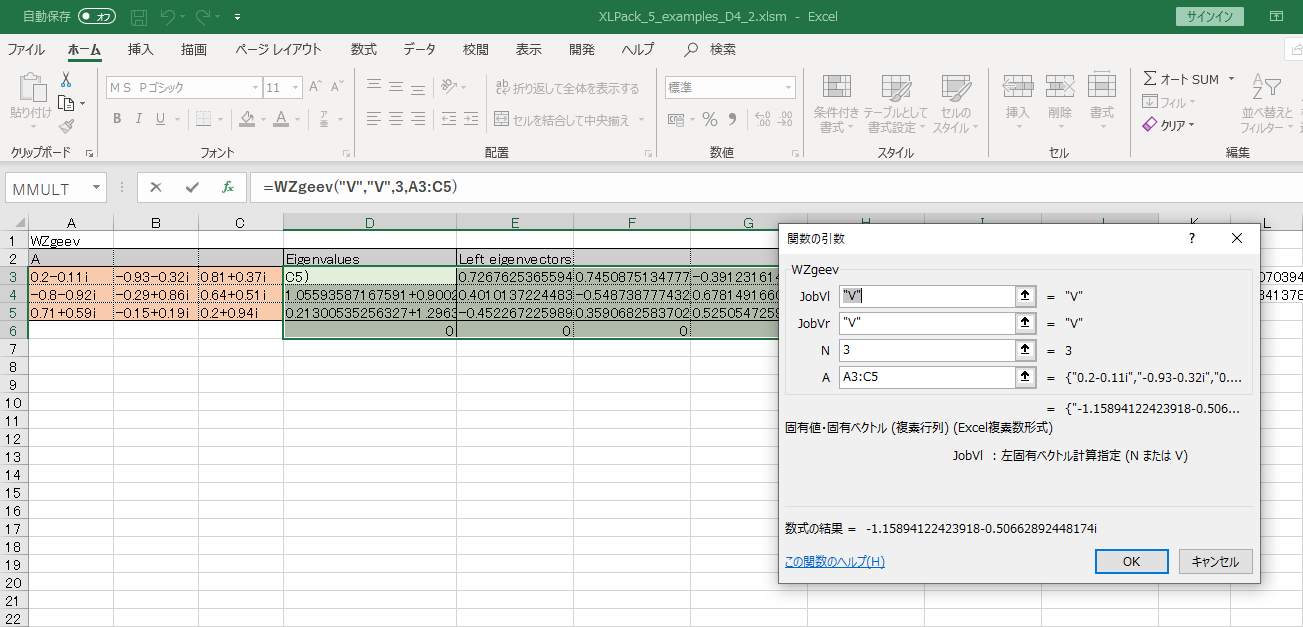Toggle the AutoSave switch
1303x627 pixels.
tap(97, 16)
